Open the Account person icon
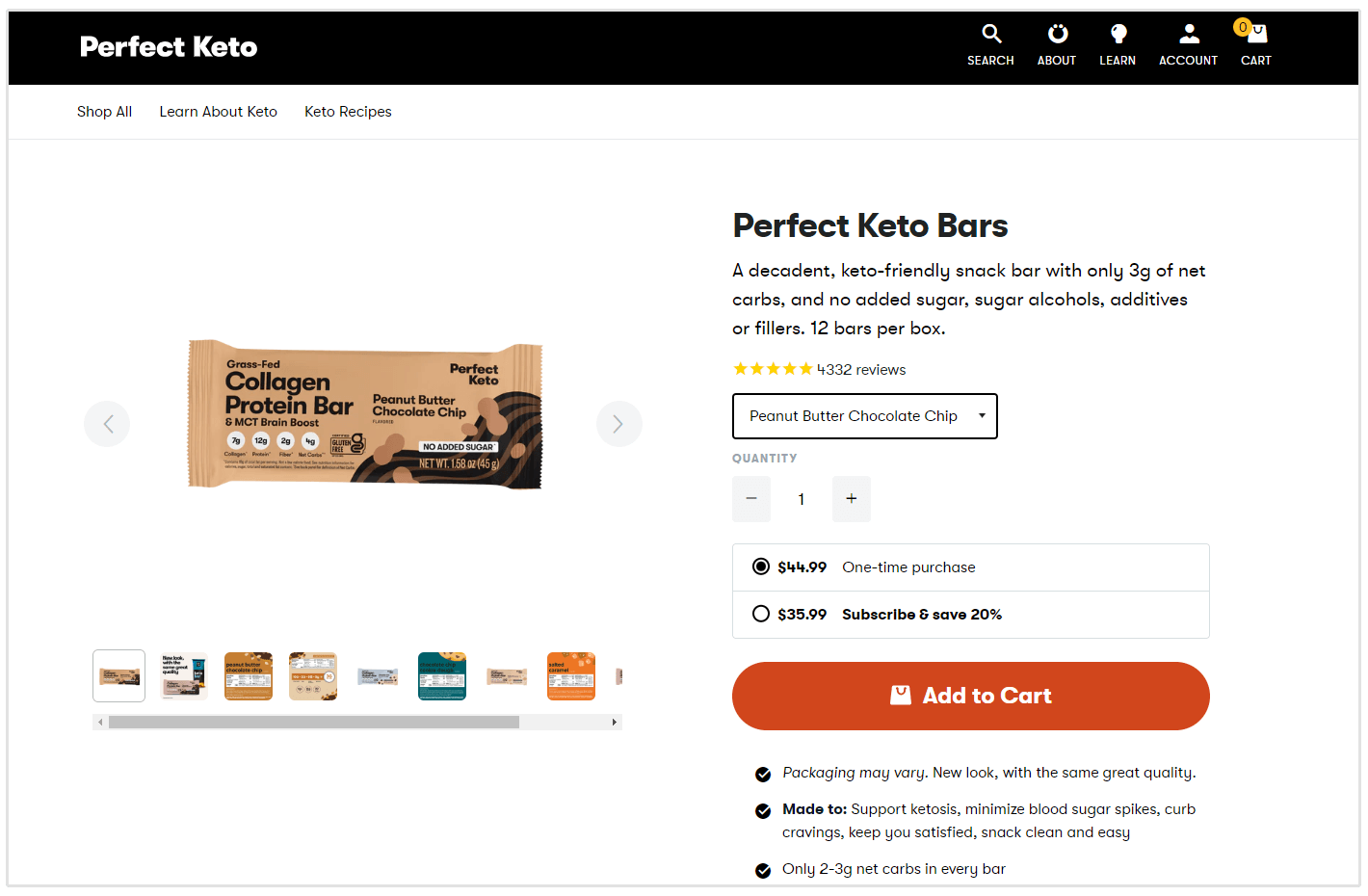 (x=1188, y=34)
